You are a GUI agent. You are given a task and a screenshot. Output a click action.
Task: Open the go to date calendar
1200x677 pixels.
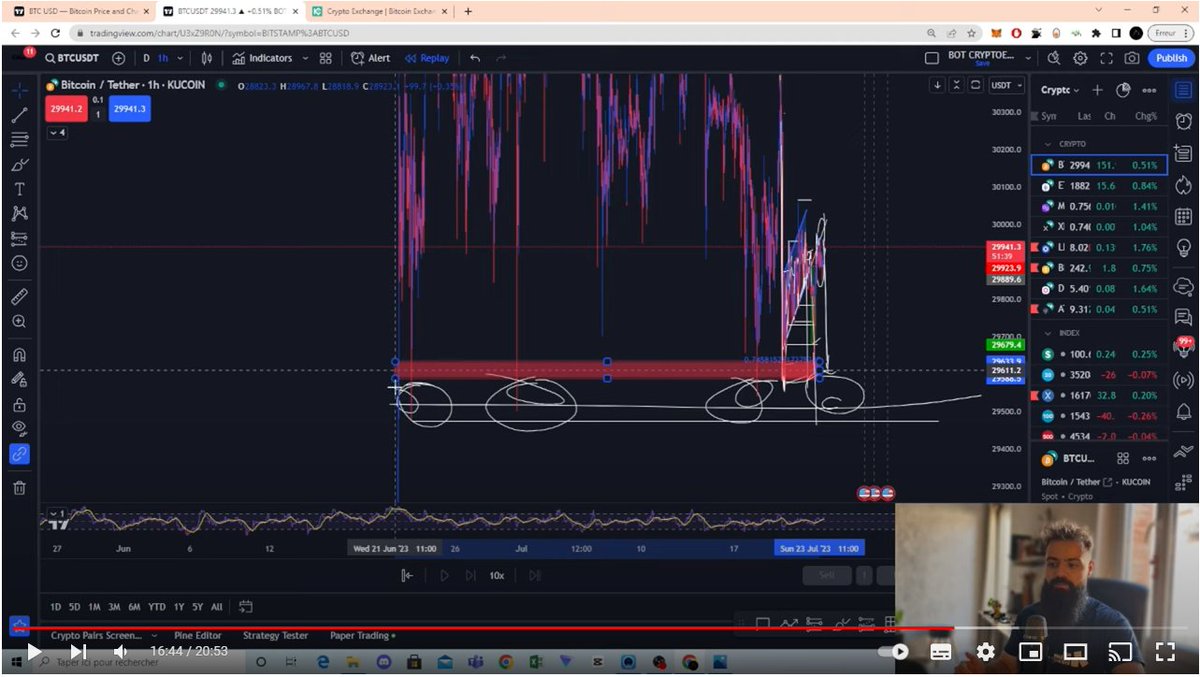click(246, 607)
